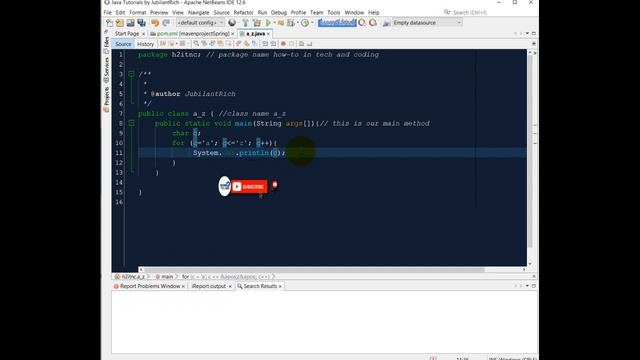Screen dimensions: 640x360
Task: Click the Redo arrow icon
Action: click(x=166, y=23)
